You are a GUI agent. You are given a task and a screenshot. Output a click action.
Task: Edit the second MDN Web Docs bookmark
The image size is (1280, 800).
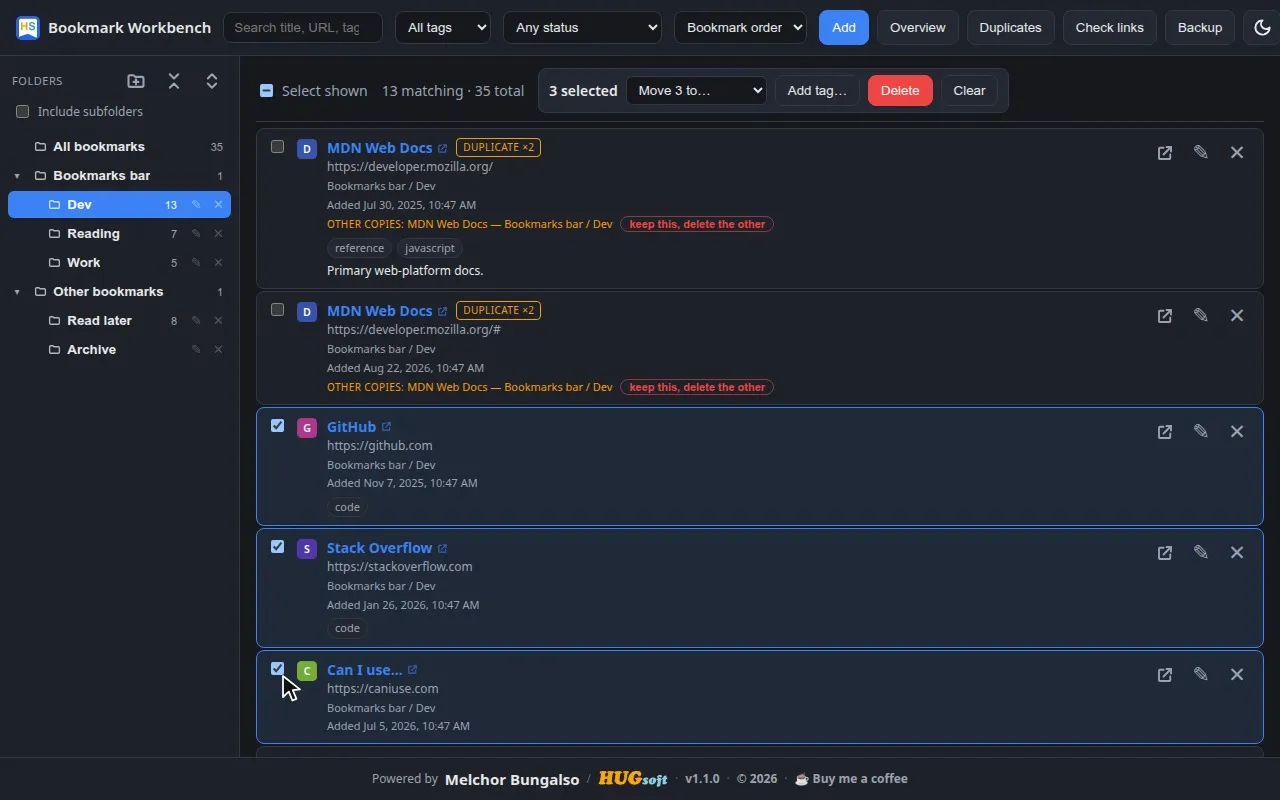(1201, 316)
